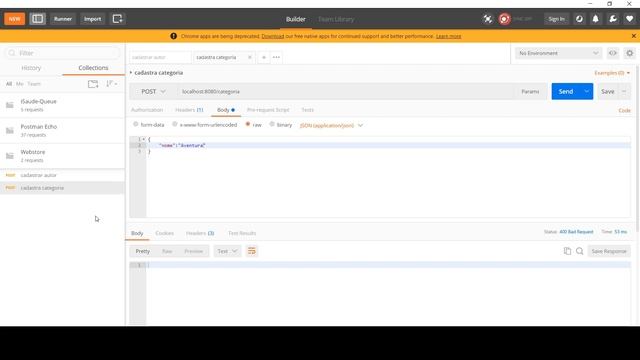Copy response to clipboard icon
Image resolution: width=640 pixels, height=360 pixels.
coord(567,251)
